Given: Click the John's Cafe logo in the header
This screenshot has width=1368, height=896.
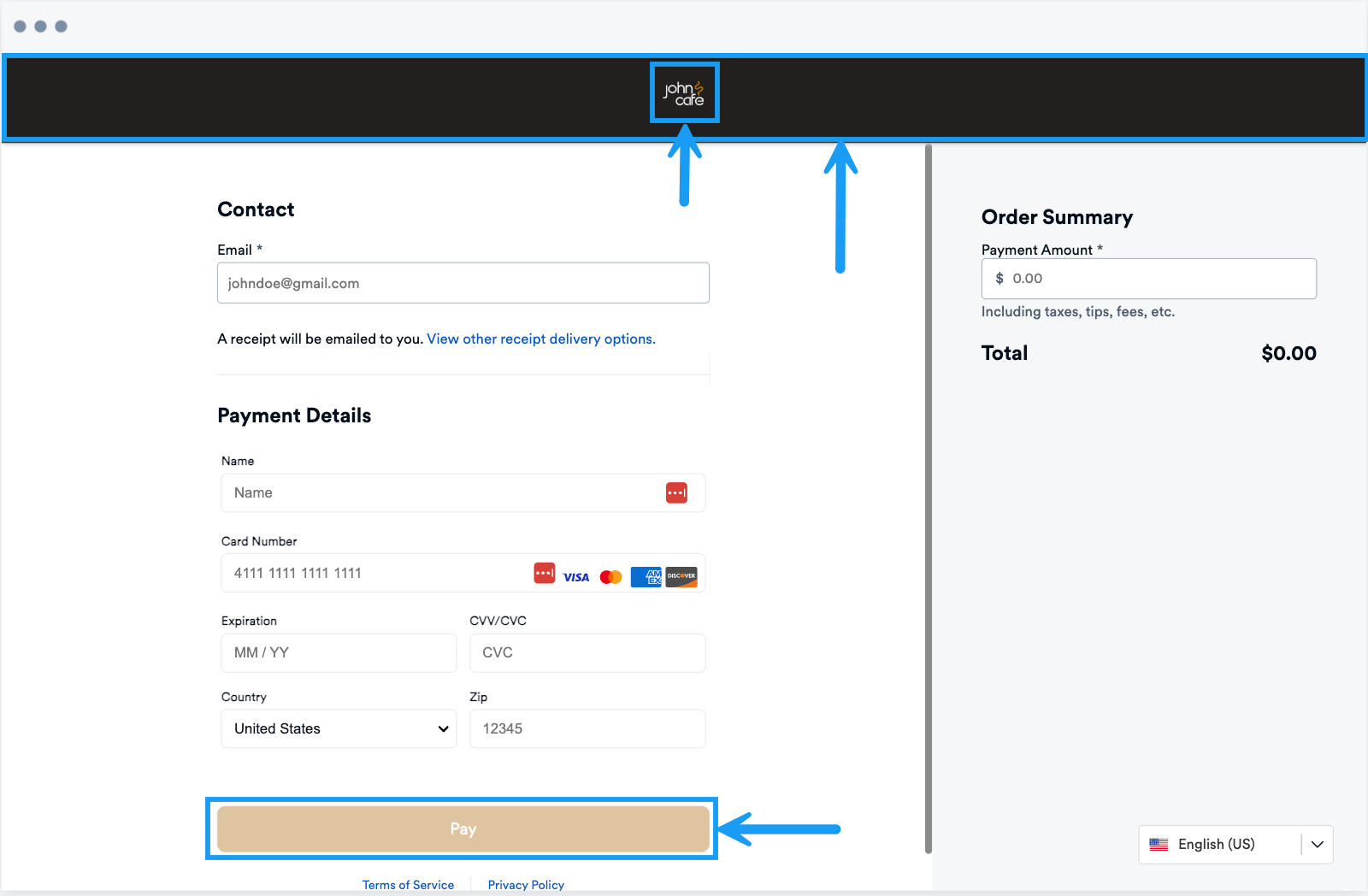Looking at the screenshot, I should click(x=684, y=92).
